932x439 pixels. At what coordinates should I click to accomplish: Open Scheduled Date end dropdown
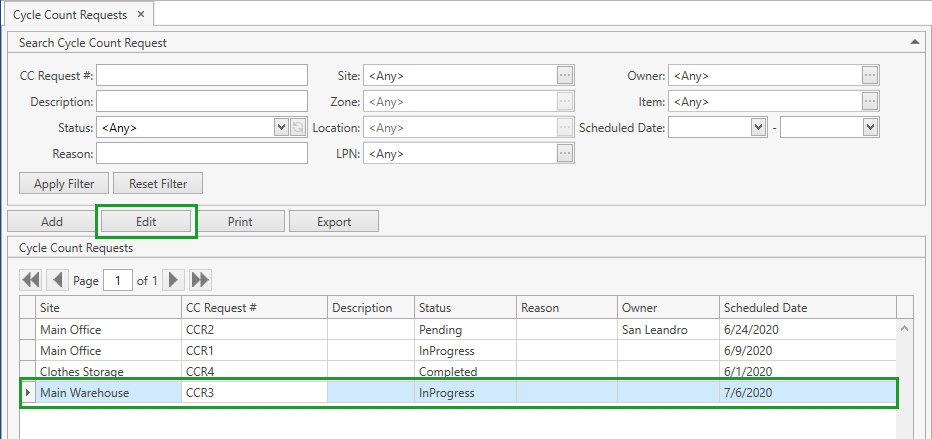[x=870, y=128]
